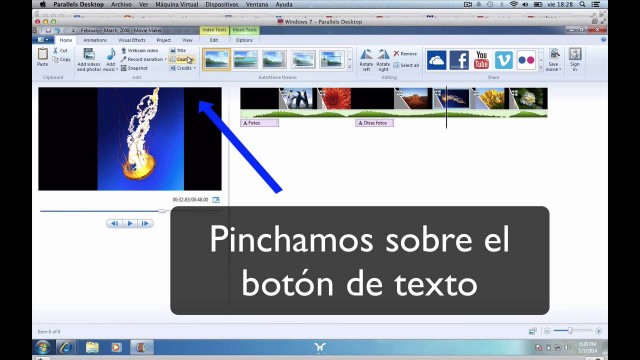
Task: Zoom in the timeline with plus button
Action: point(598,331)
